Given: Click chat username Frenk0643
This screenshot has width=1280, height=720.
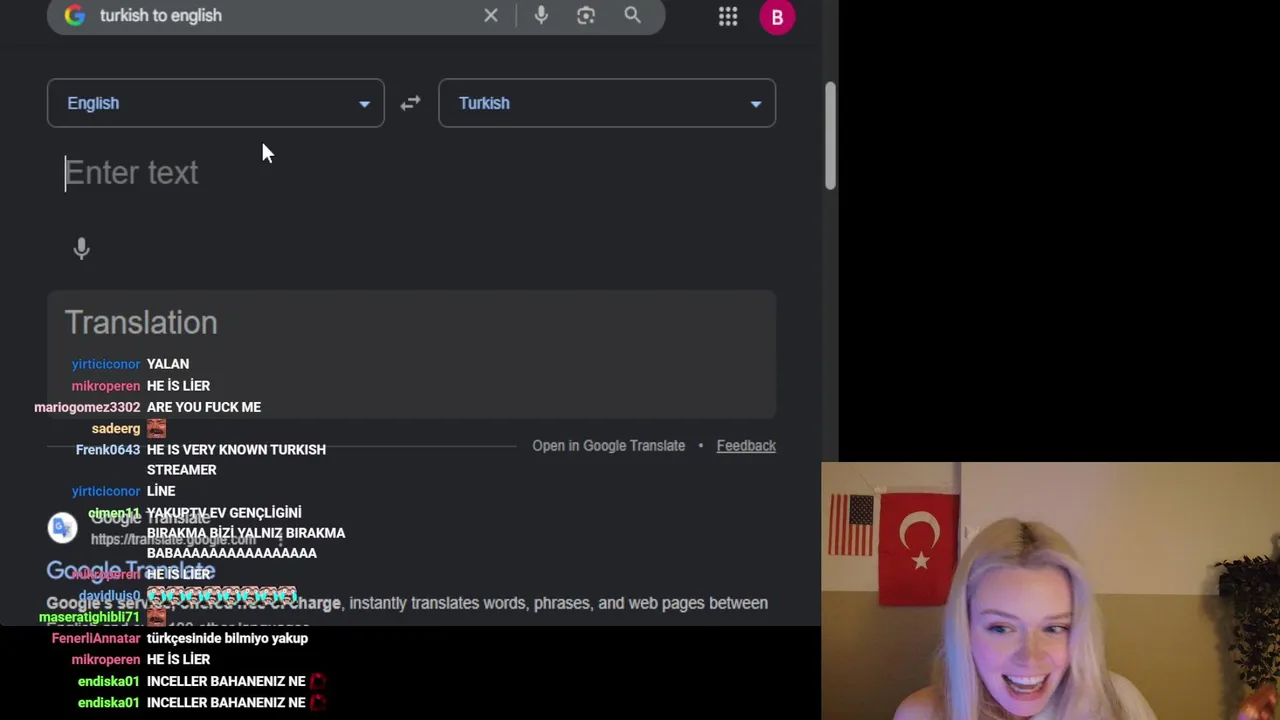Looking at the screenshot, I should pyautogui.click(x=108, y=450).
